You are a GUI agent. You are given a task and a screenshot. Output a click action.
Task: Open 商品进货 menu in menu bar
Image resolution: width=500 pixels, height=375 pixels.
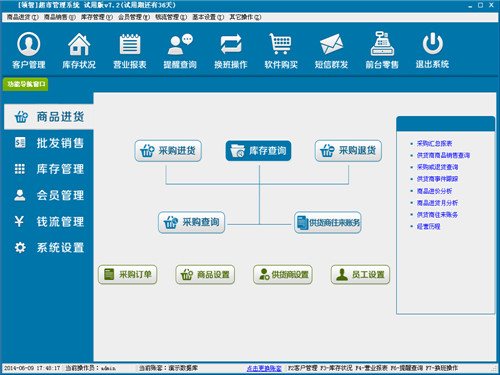click(x=23, y=17)
